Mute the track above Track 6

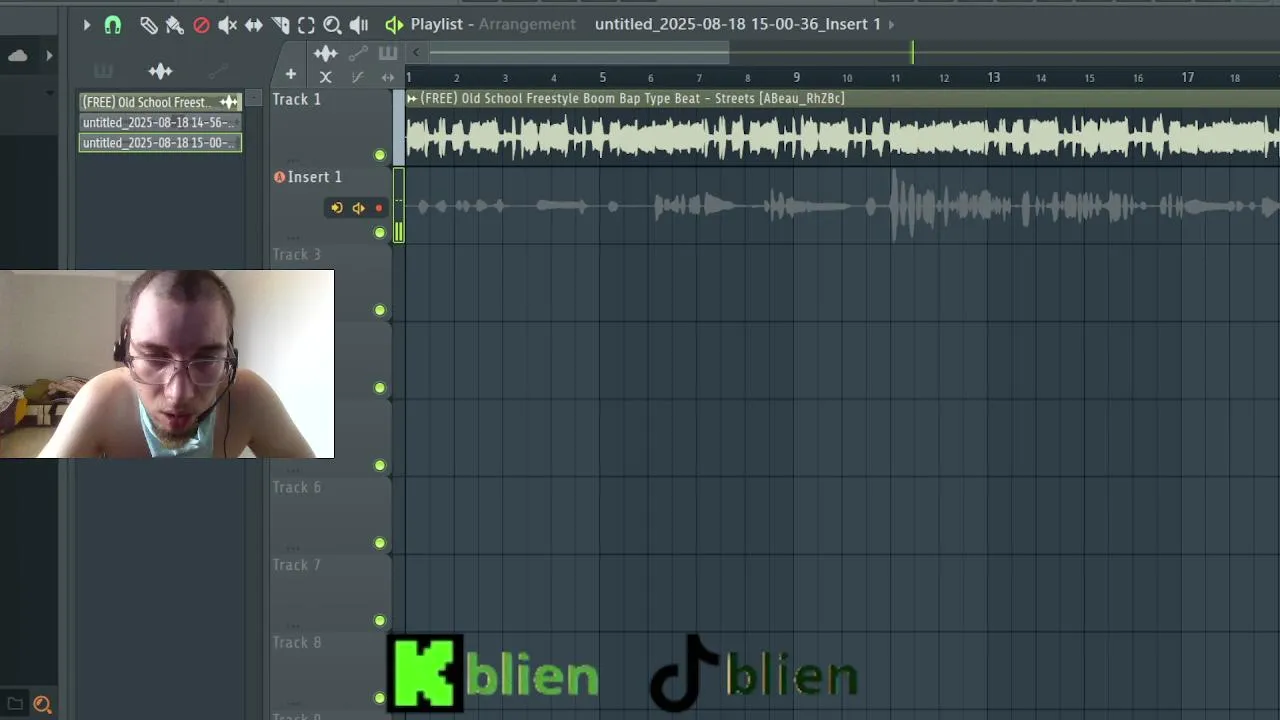pyautogui.click(x=379, y=465)
